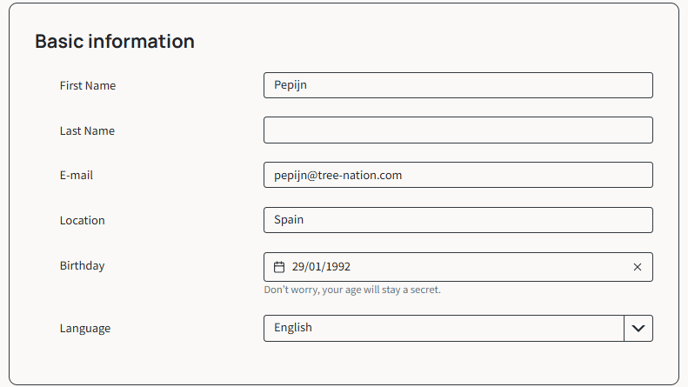The height and width of the screenshot is (387, 688).
Task: Click the First Name label
Action: pyautogui.click(x=88, y=86)
